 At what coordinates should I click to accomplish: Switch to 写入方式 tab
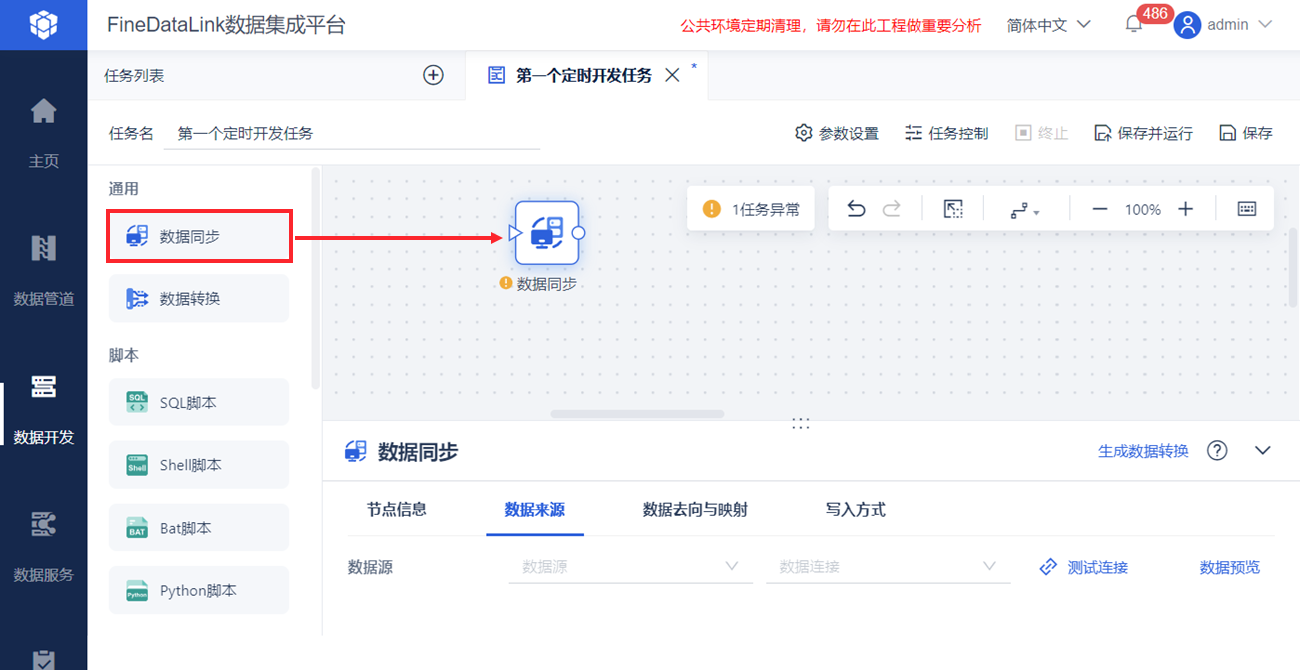pos(856,509)
